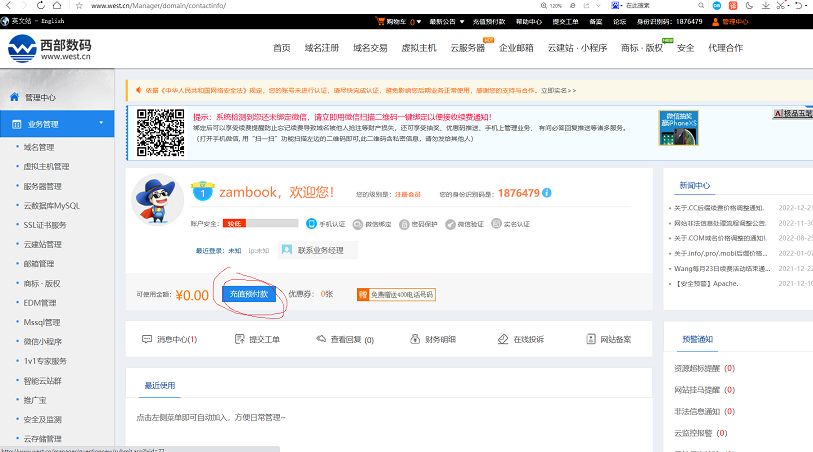813x452 pixels.
Task: Open 企业邮箱 in main navigation
Action: (x=516, y=48)
